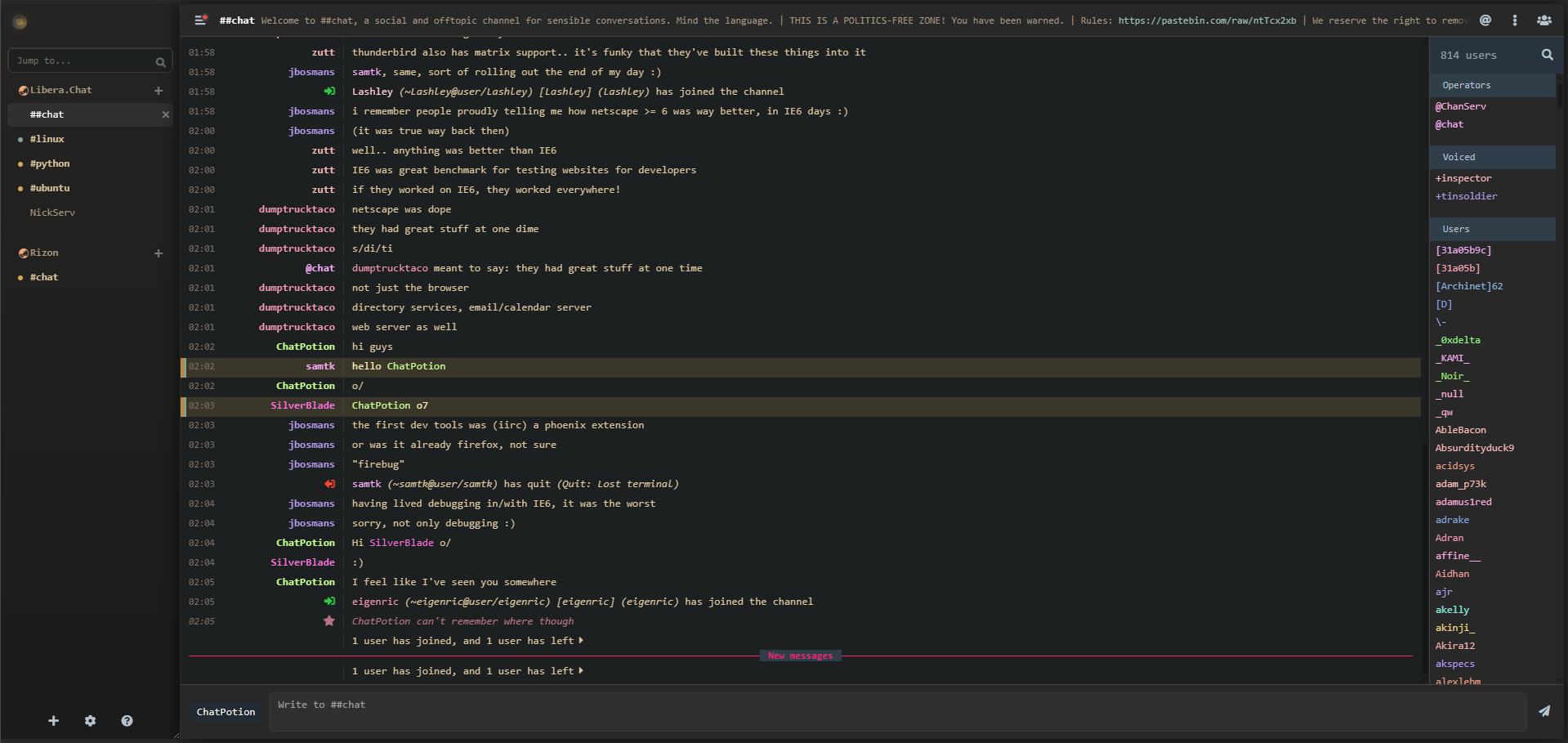Viewport: 1568px width, 743px height.
Task: Click nick dumptrucktaco on 'netscape was dope'
Action: coord(297,209)
